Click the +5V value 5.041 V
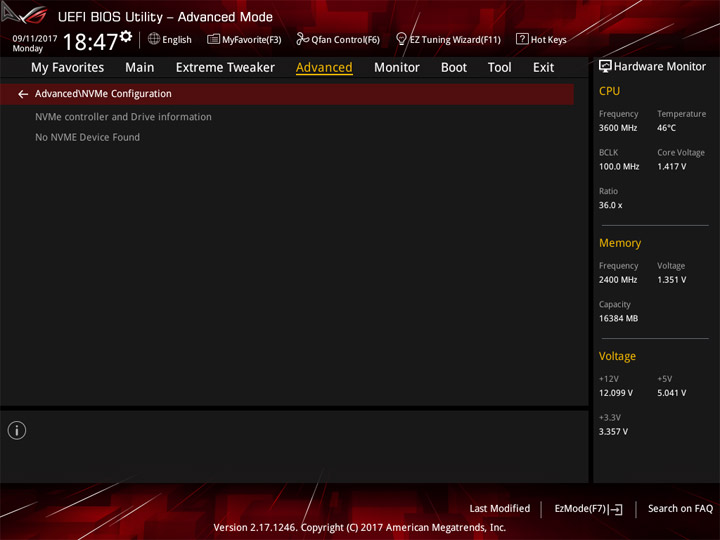The width and height of the screenshot is (720, 540). [x=672, y=393]
